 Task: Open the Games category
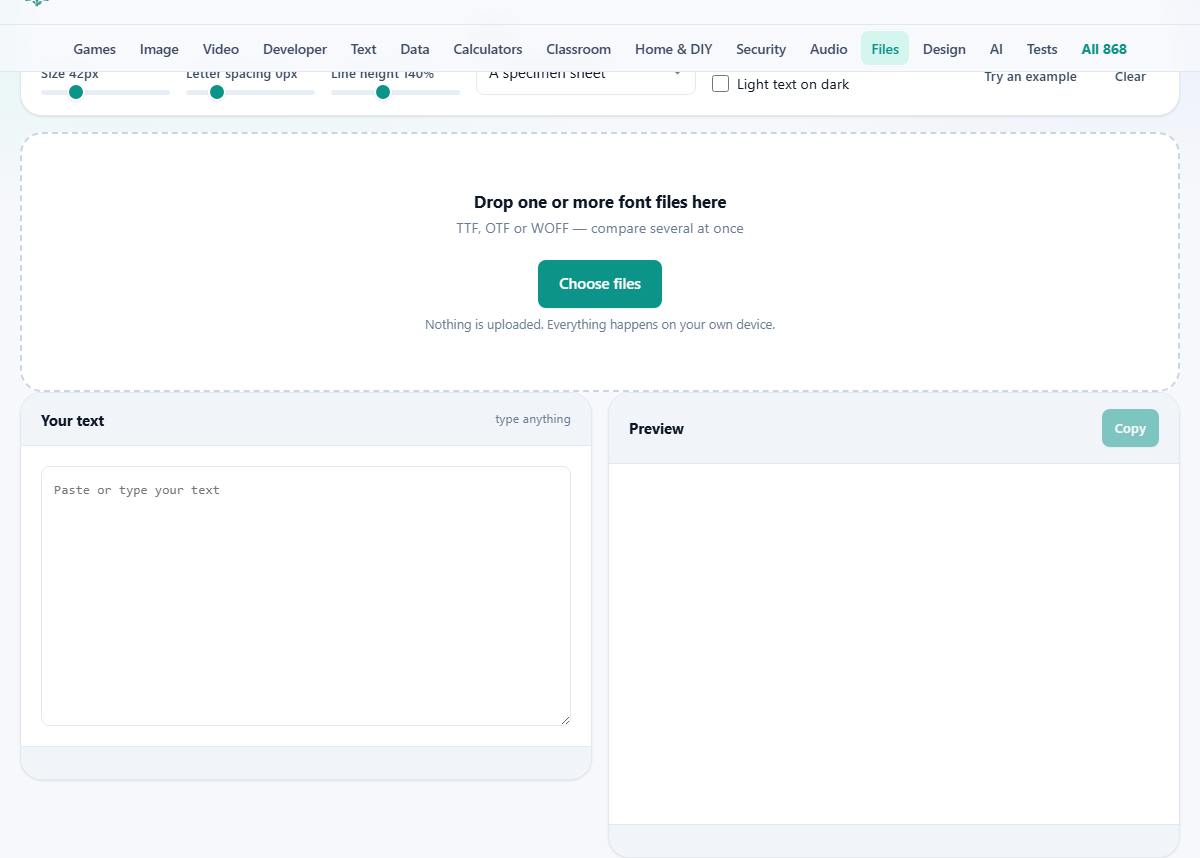pos(95,49)
